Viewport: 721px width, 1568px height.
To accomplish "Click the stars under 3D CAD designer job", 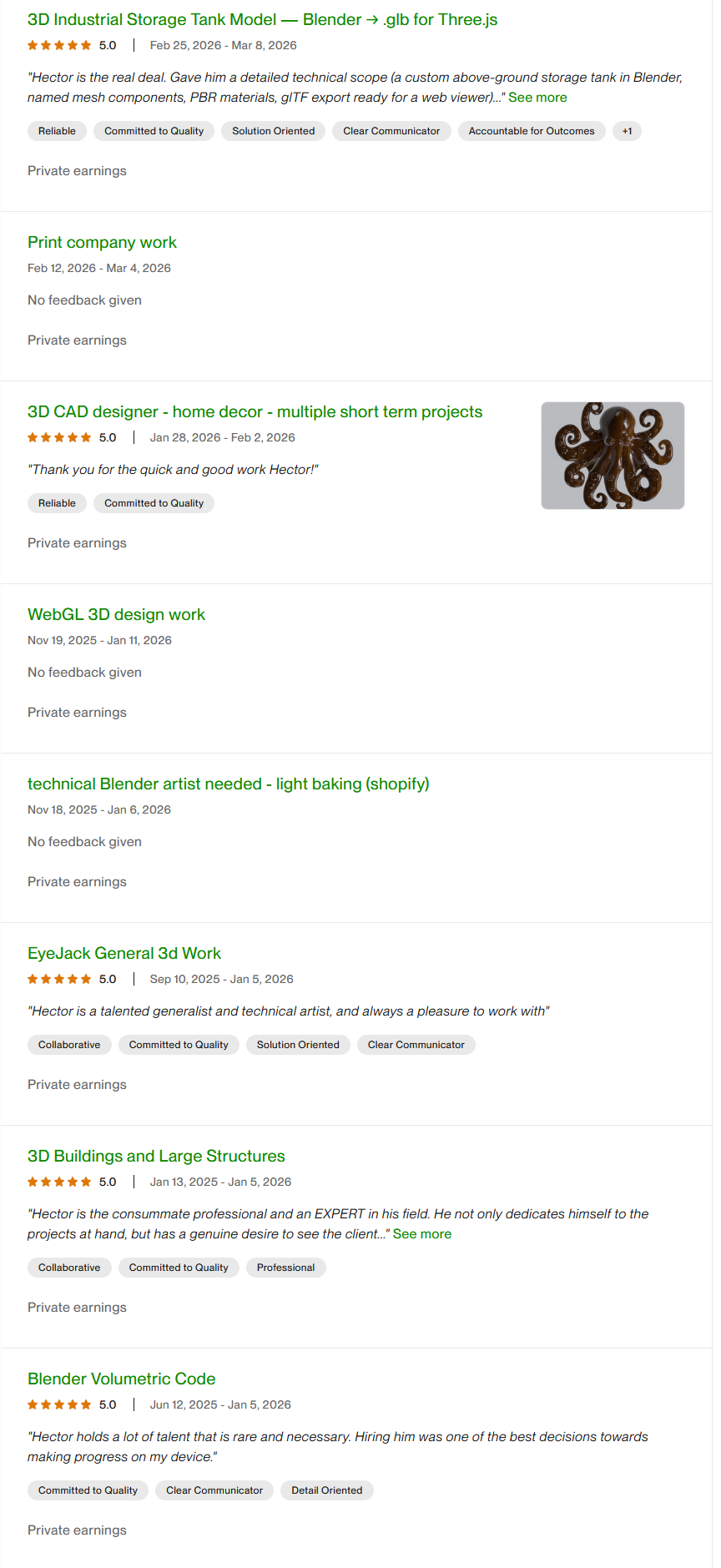I will click(x=59, y=437).
